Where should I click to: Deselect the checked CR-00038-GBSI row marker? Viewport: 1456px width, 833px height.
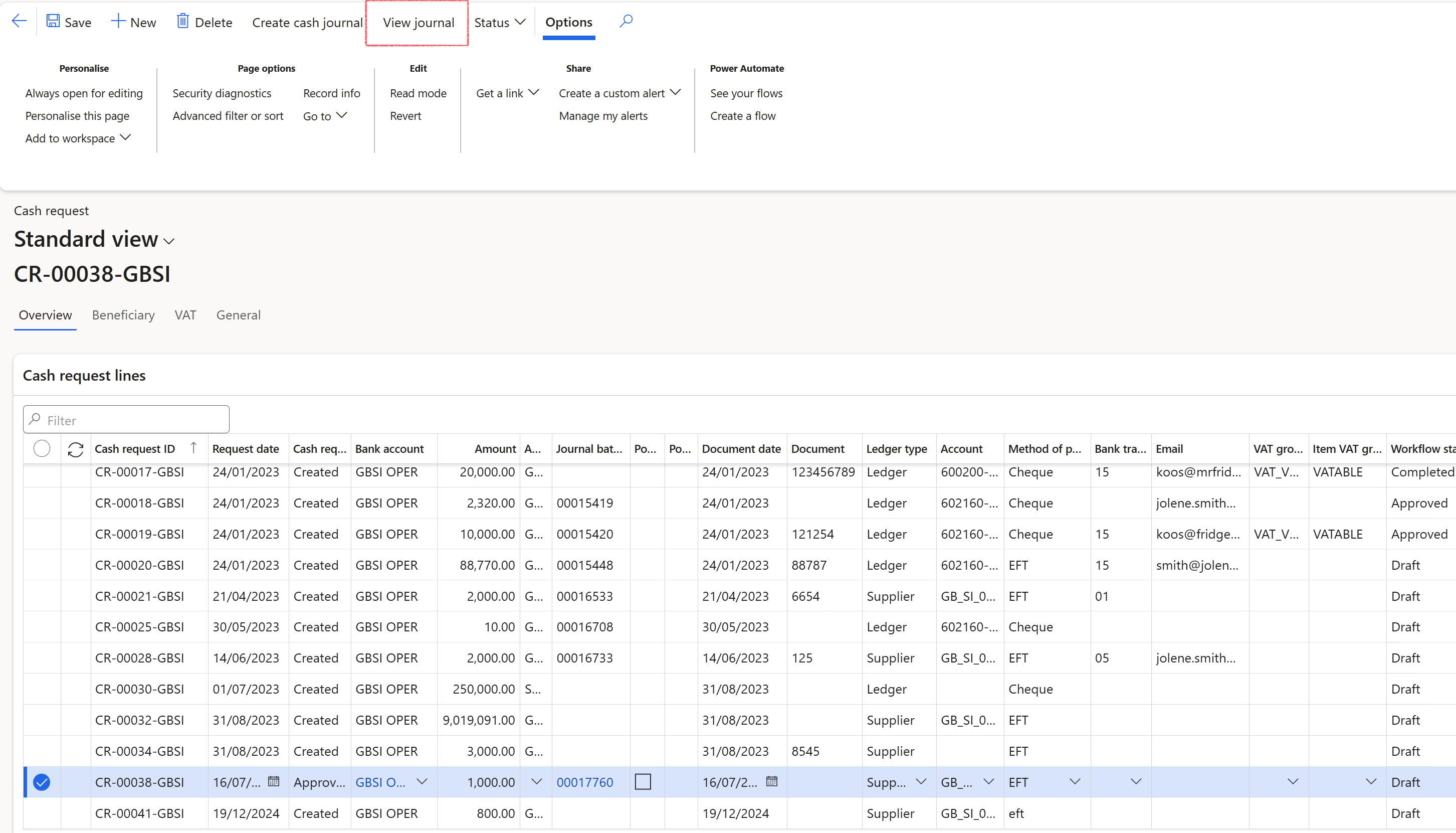click(42, 782)
